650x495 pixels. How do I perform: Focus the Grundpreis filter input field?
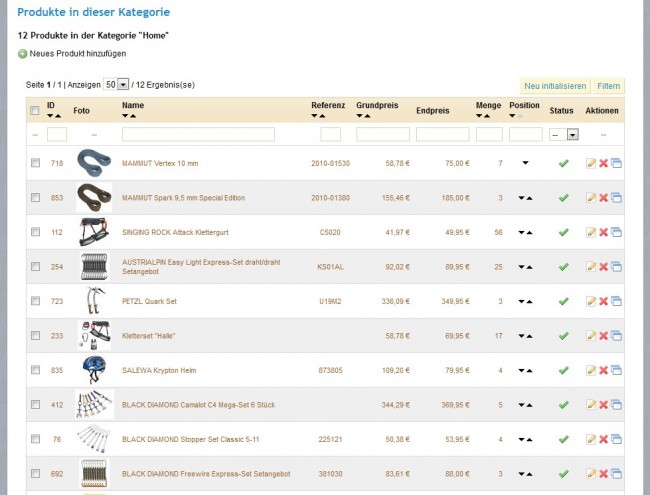(383, 134)
